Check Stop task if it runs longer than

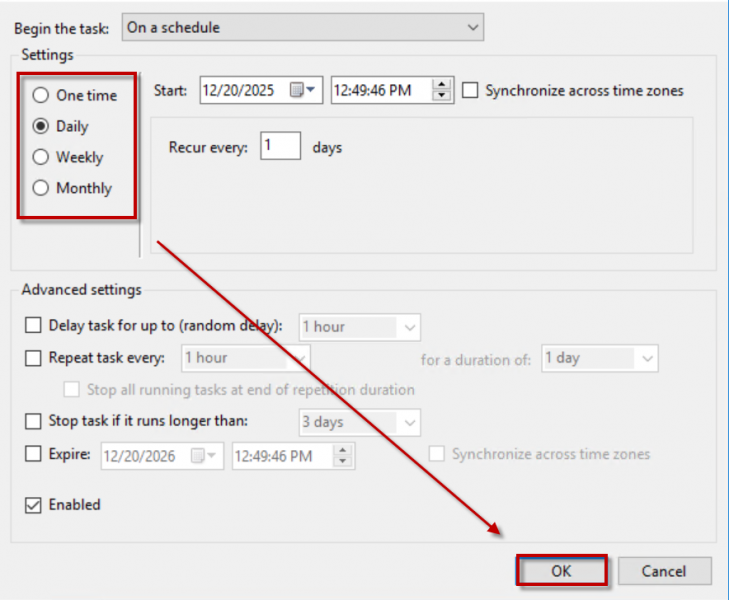click(33, 422)
